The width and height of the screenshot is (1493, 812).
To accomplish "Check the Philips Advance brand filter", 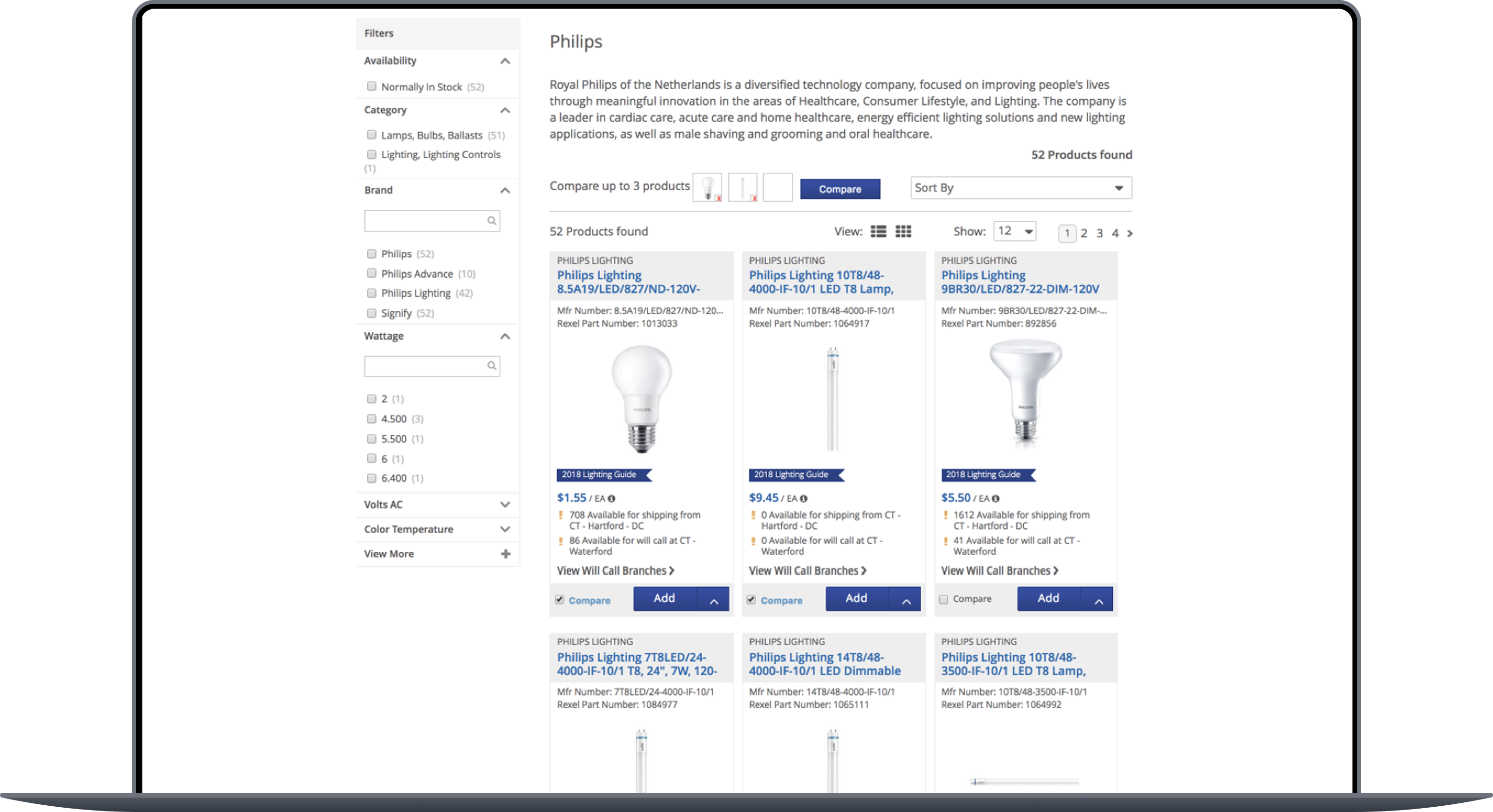I will point(372,273).
